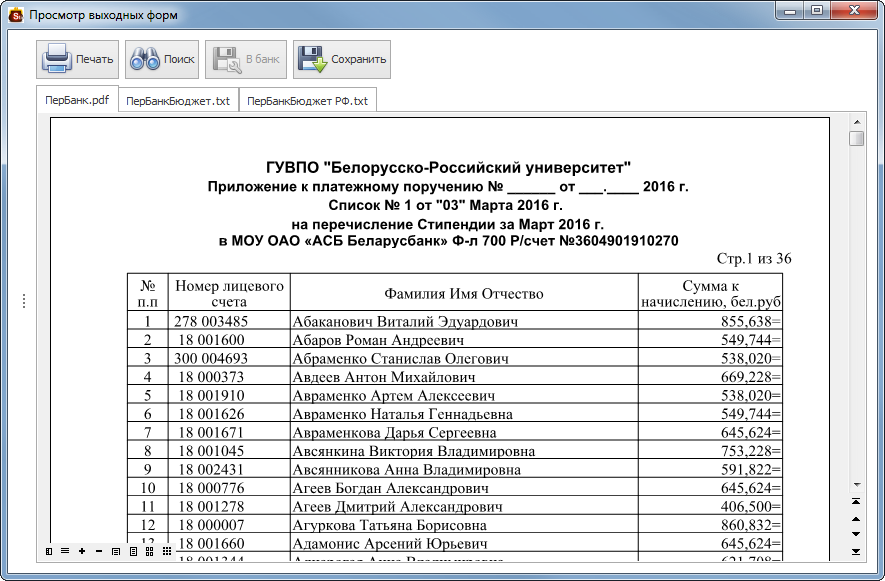885x581 pixels.
Task: Click the account number 18 000373
Action: pos(211,377)
